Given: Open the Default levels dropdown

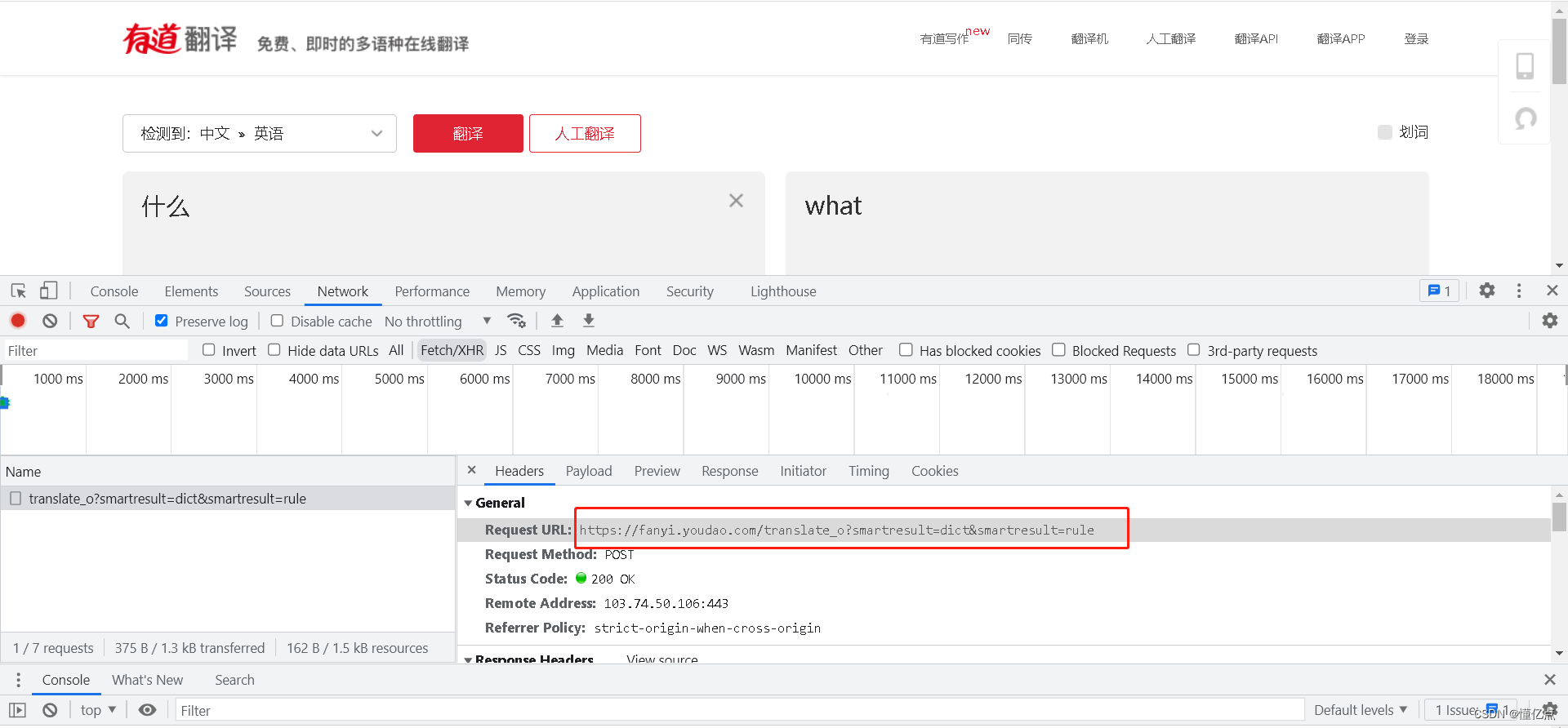Looking at the screenshot, I should (x=1361, y=710).
